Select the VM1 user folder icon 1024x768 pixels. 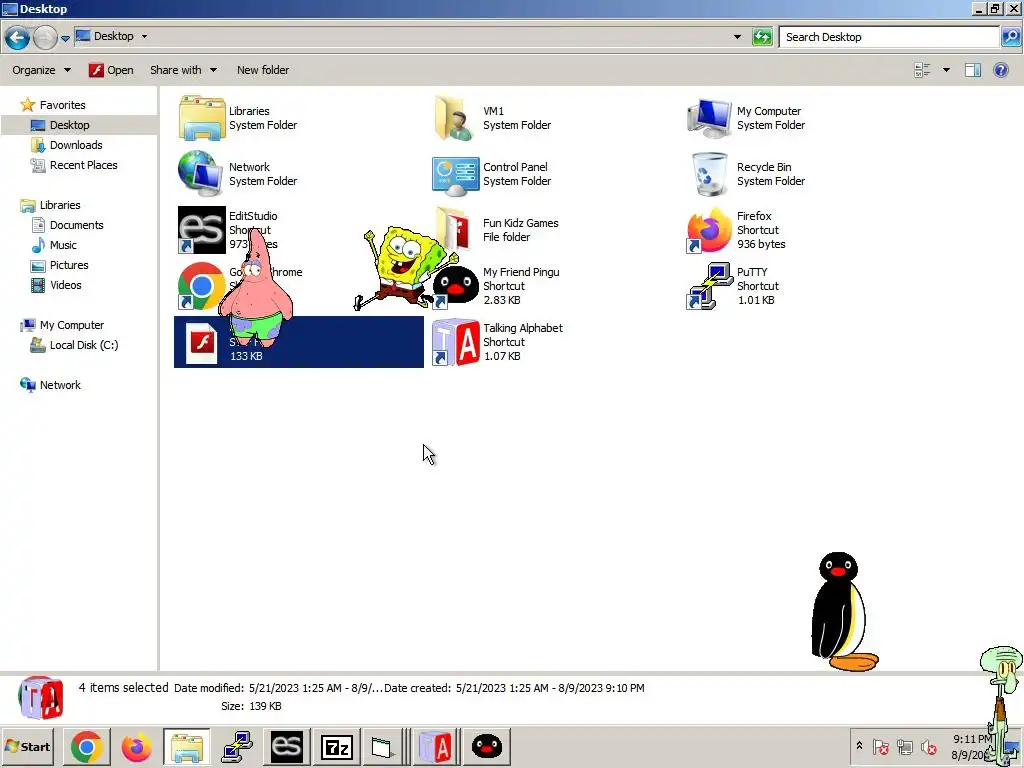(x=455, y=118)
